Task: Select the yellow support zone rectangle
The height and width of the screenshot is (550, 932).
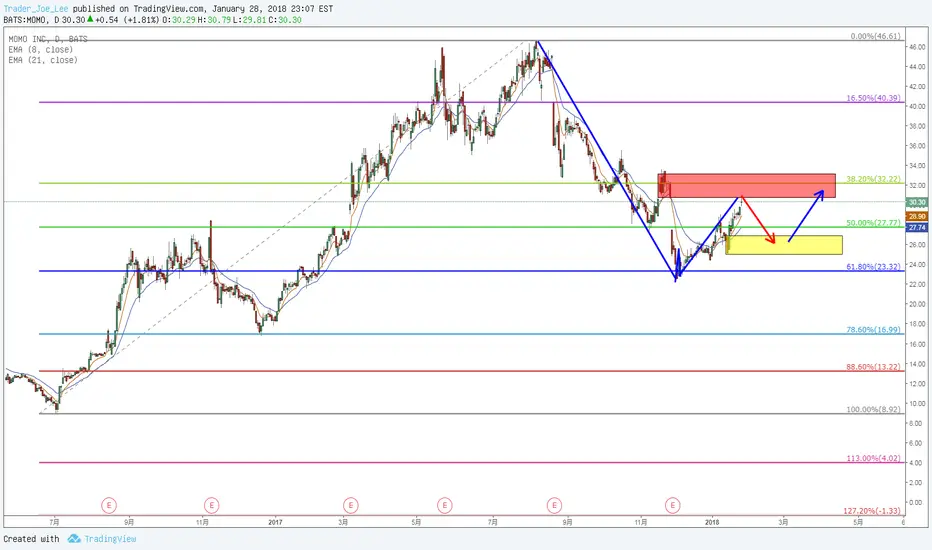Action: [x=784, y=245]
